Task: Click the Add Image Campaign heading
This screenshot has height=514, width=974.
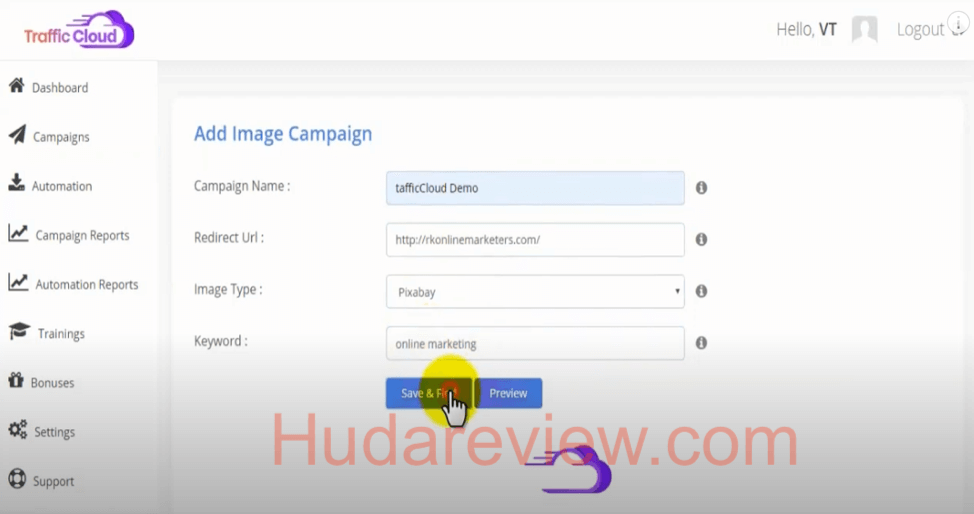Action: pos(283,134)
